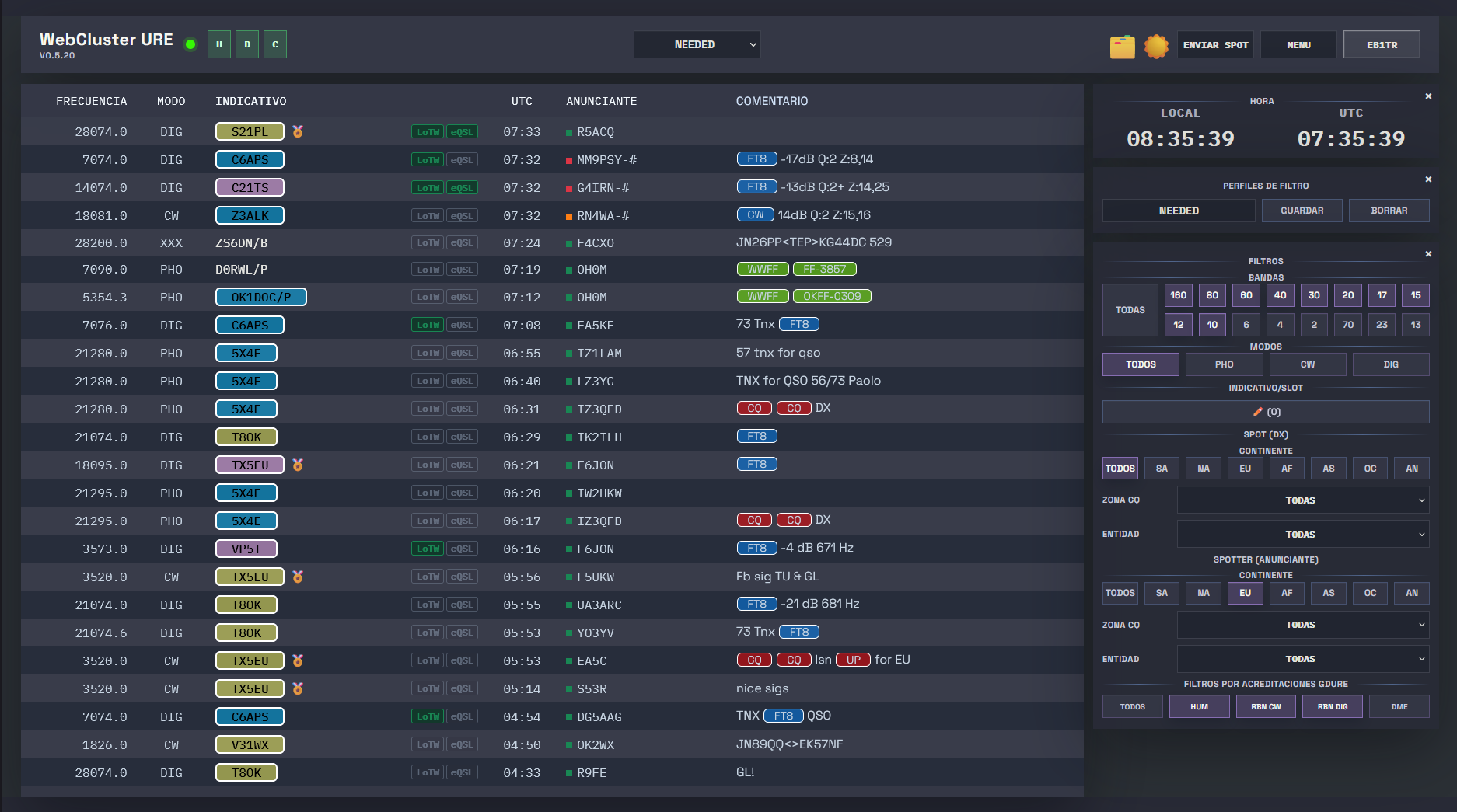Close the Hora clock panel

tap(1428, 96)
